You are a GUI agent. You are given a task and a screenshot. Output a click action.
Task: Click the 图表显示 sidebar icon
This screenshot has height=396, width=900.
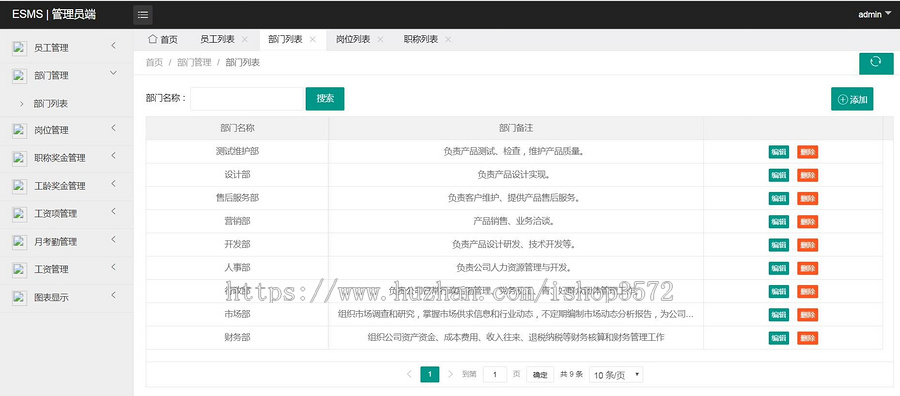20,297
